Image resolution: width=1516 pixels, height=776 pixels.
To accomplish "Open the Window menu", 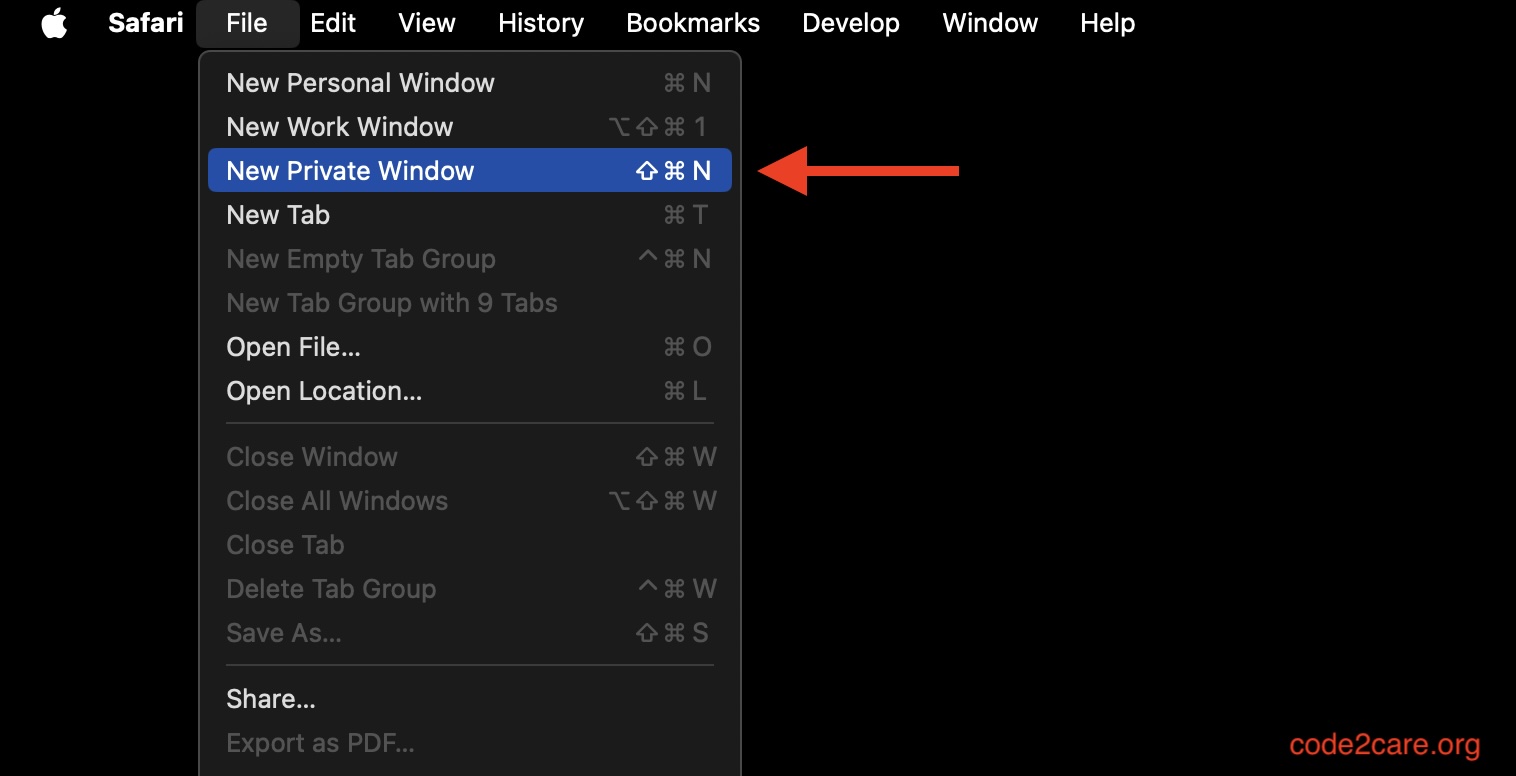I will click(989, 23).
